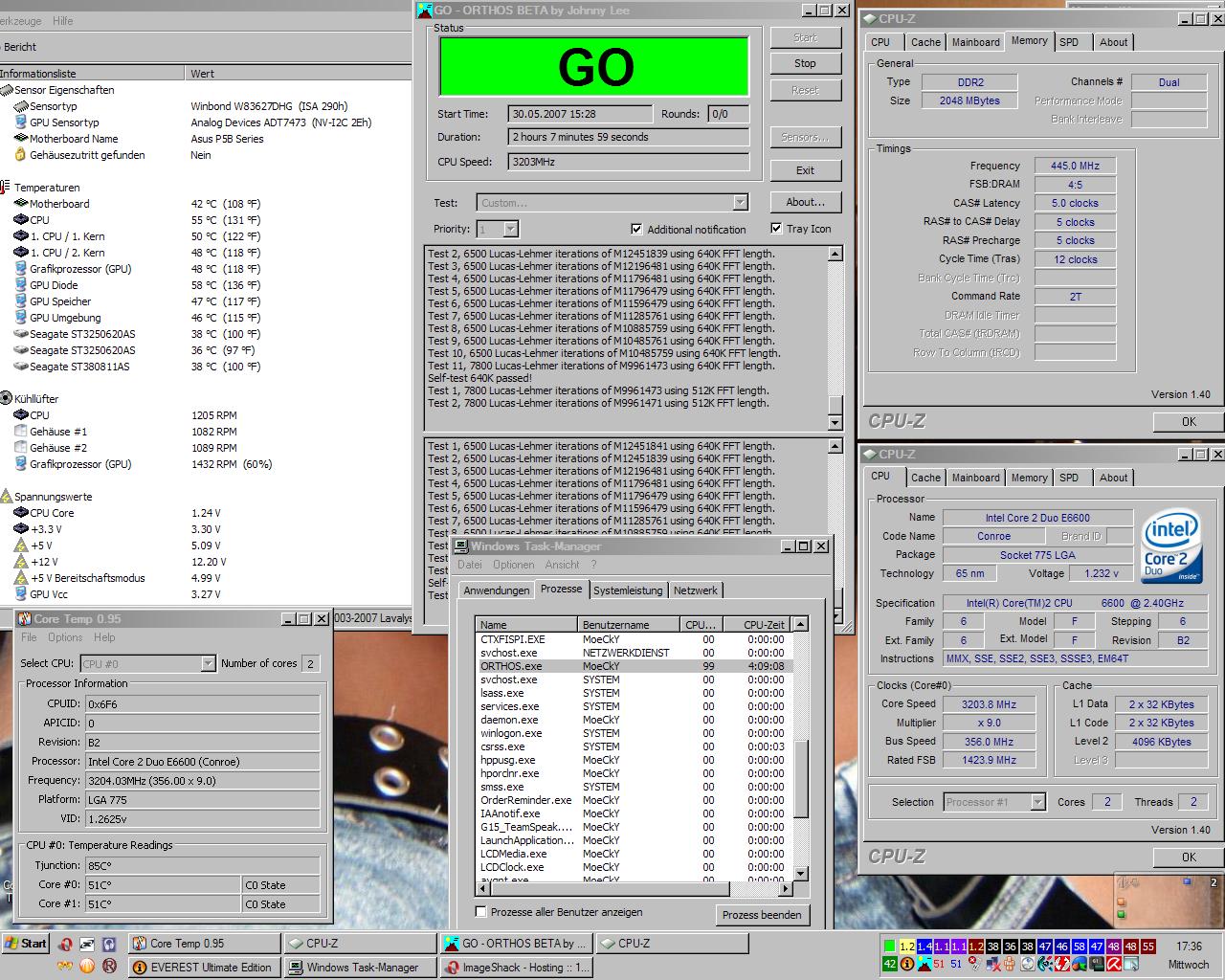Screen dimensions: 1225x980
Task: Click the headphones icon in quick launch
Action: tap(109, 945)
